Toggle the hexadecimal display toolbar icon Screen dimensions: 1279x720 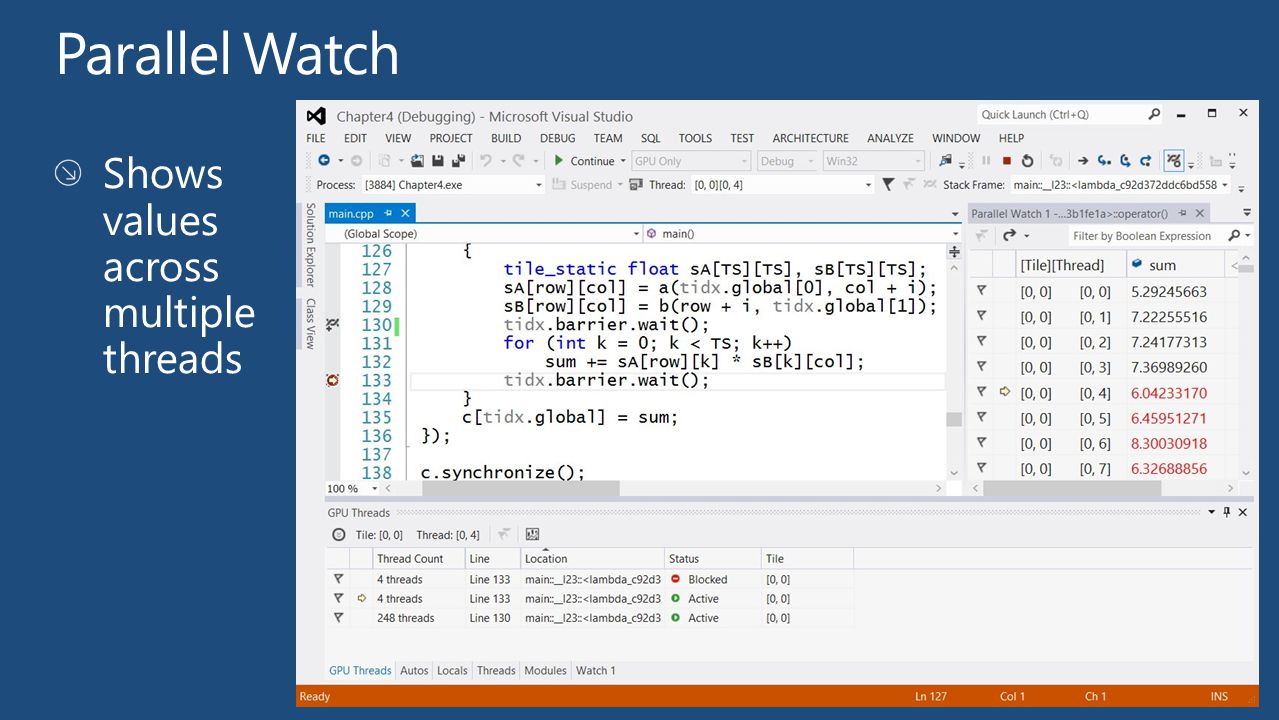[x=1174, y=160]
